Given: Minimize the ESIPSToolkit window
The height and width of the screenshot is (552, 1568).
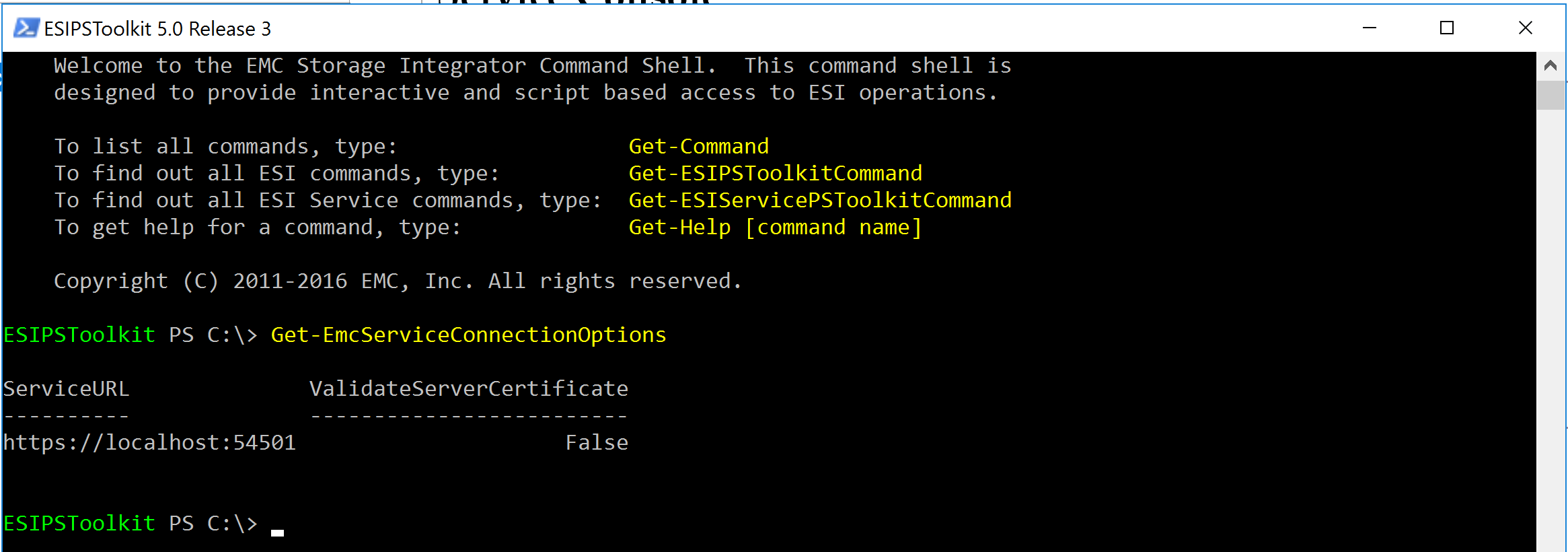Looking at the screenshot, I should click(x=1370, y=28).
